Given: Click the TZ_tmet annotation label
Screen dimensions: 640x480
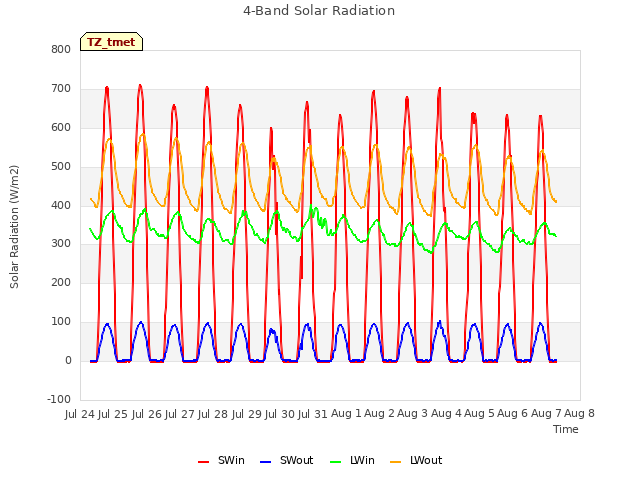Looking at the screenshot, I should click(x=111, y=42).
